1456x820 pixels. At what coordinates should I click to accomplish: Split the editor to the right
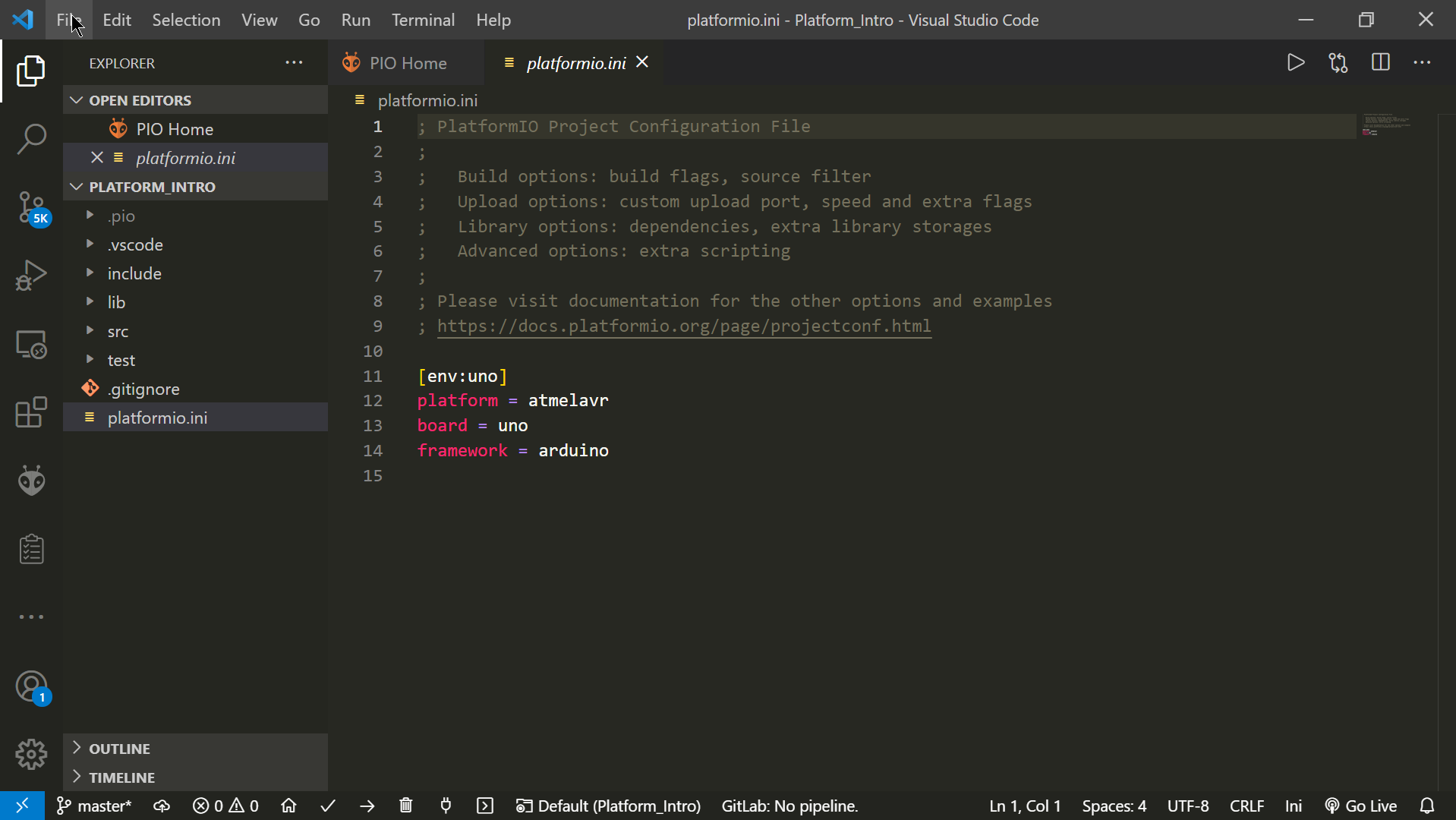click(x=1381, y=62)
